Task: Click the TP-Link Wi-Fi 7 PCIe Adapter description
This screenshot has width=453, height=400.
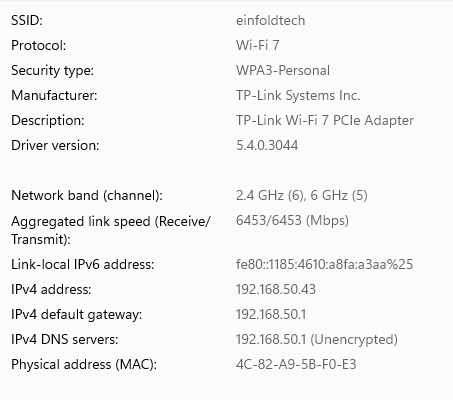Action: (x=325, y=120)
